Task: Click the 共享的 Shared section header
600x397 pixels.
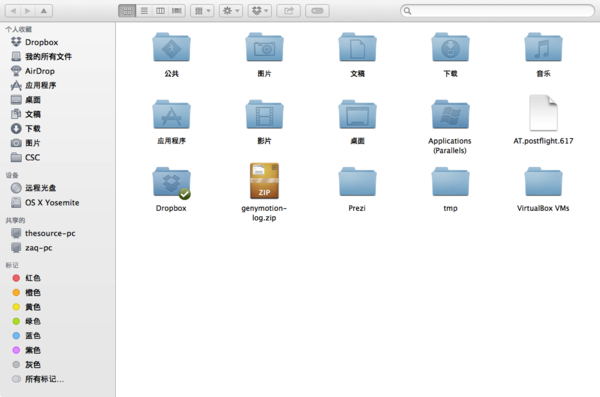Action: (15, 220)
